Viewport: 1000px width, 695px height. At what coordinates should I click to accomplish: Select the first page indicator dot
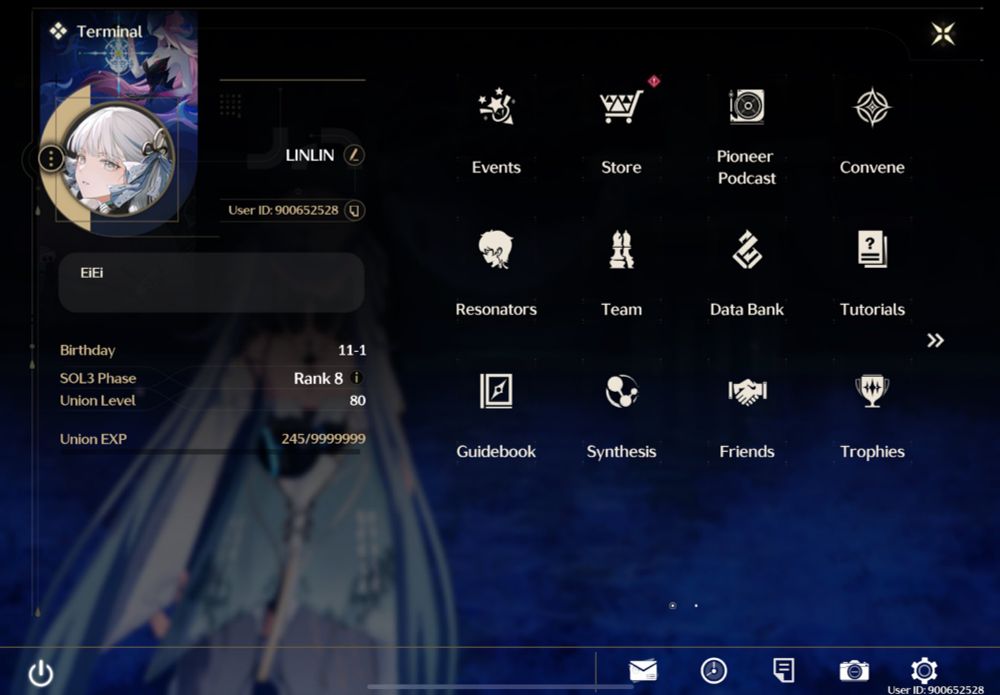pos(672,605)
